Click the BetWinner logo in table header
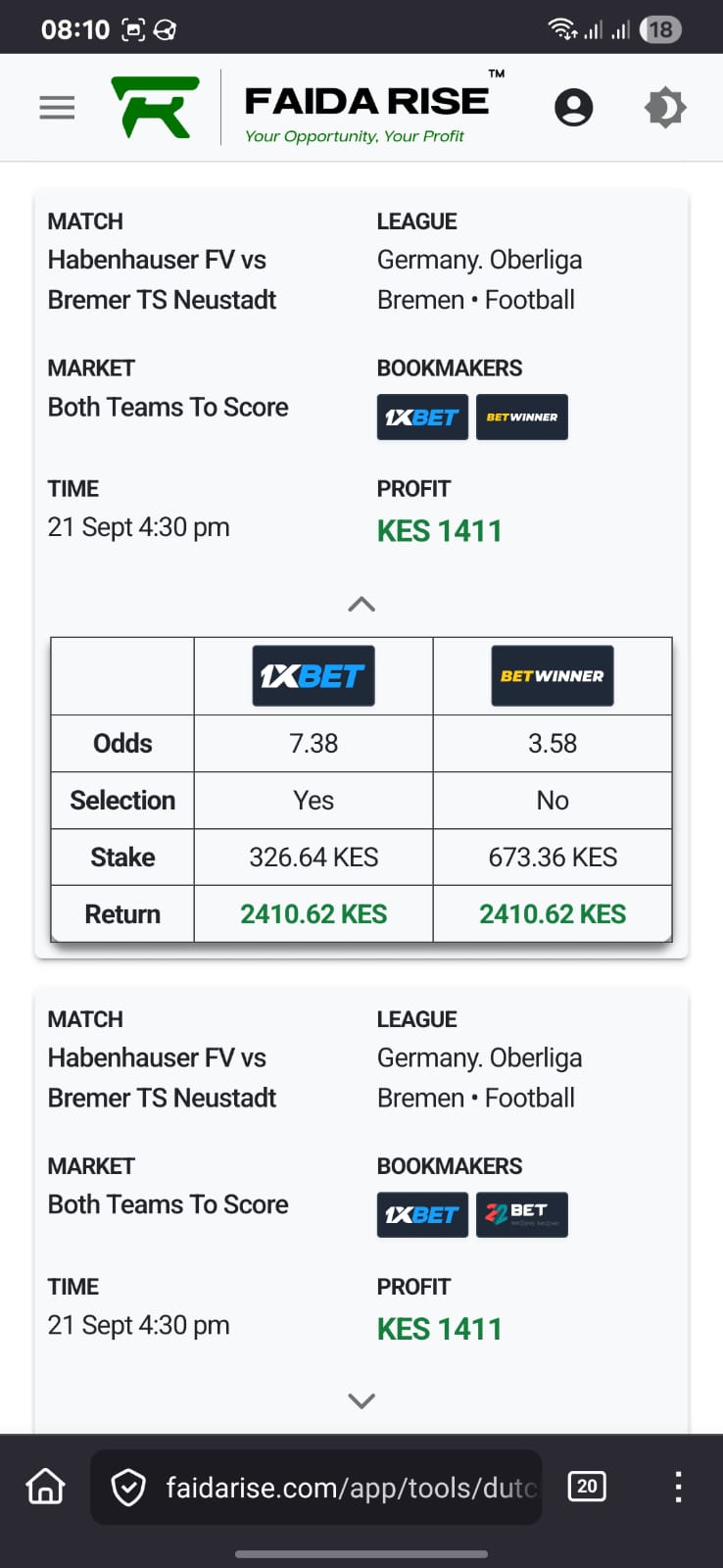Viewport: 723px width, 1568px height. pyautogui.click(x=553, y=676)
